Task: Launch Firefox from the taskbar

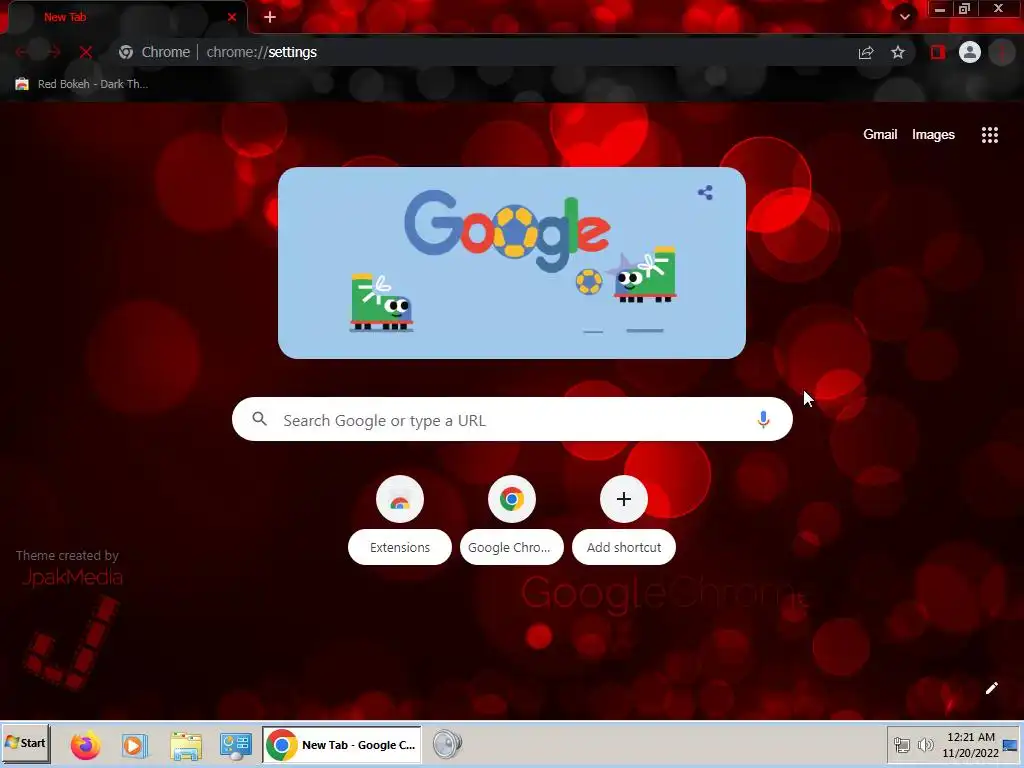Action: click(86, 745)
